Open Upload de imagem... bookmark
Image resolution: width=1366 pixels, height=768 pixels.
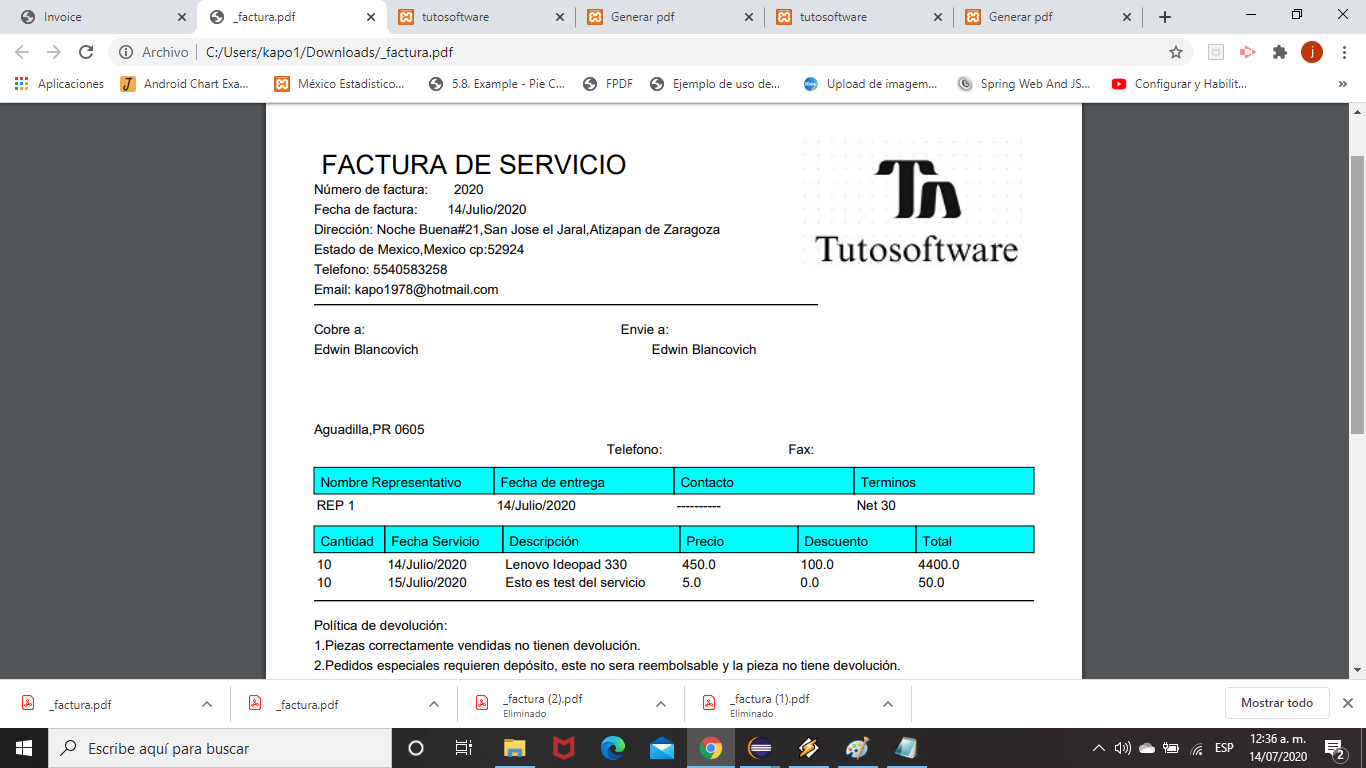[x=870, y=84]
